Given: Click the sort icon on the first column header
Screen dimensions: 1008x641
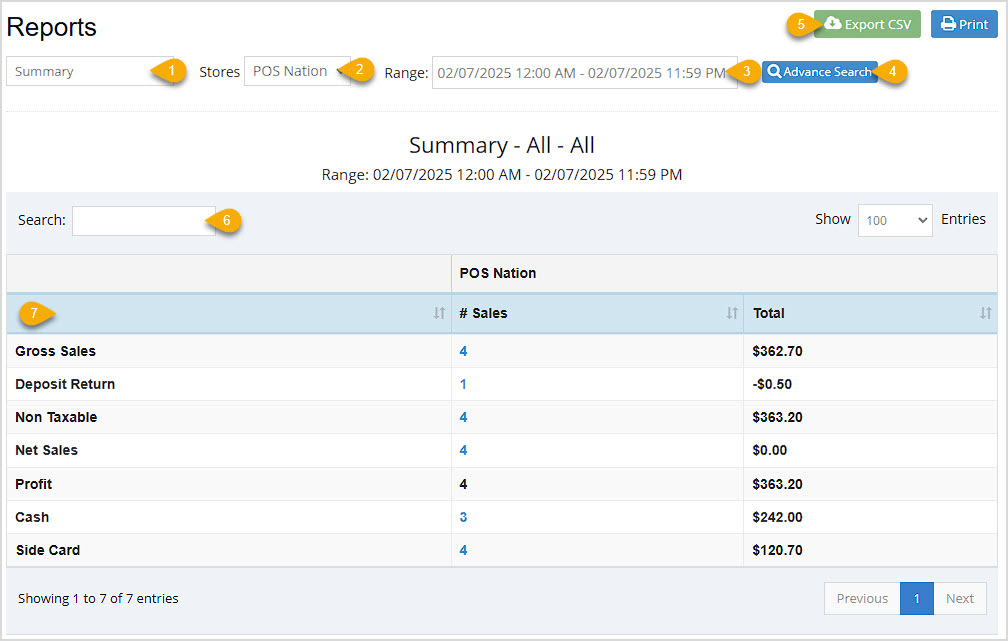Looking at the screenshot, I should click(x=438, y=313).
